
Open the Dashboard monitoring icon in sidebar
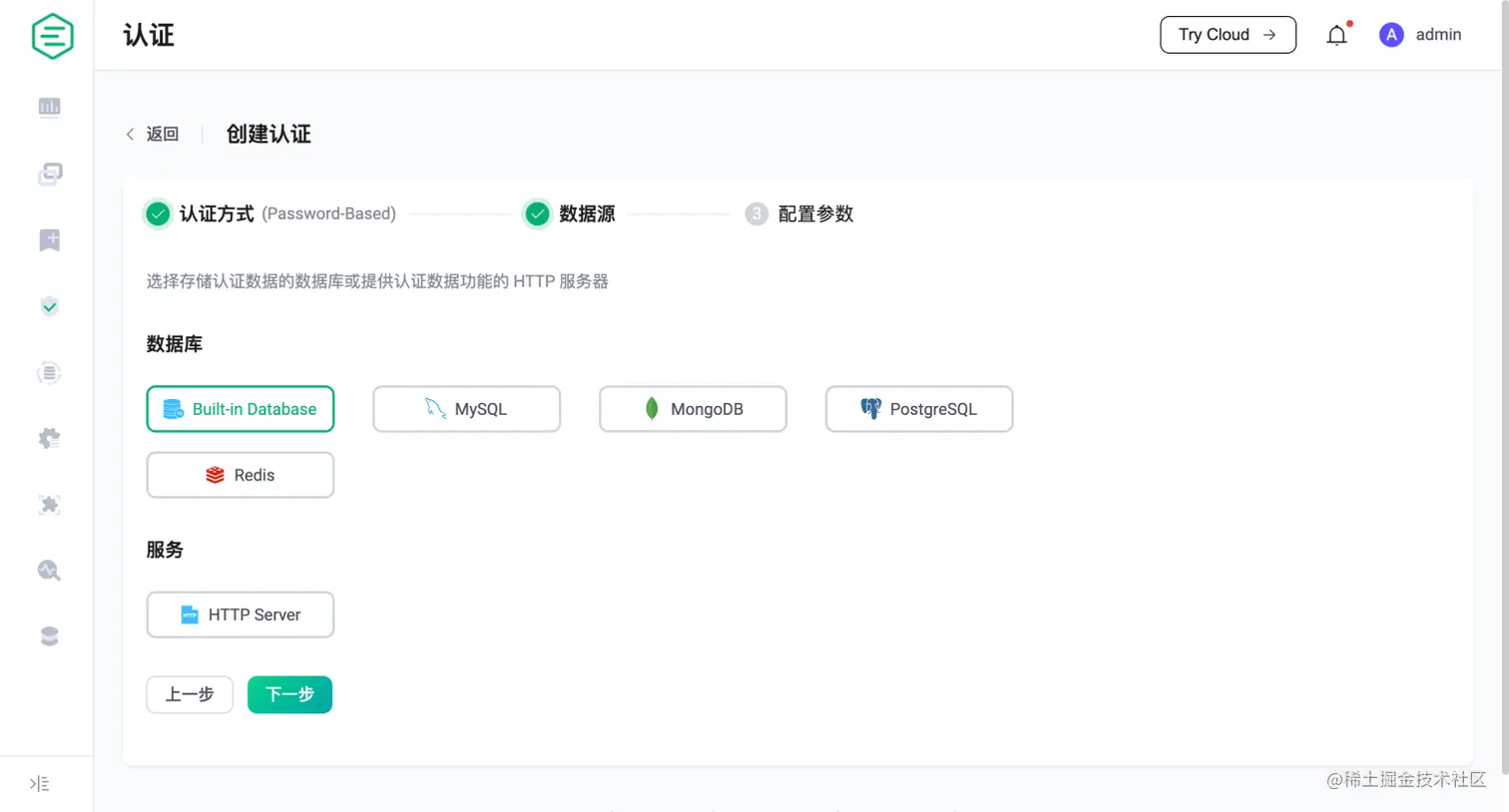[x=49, y=107]
